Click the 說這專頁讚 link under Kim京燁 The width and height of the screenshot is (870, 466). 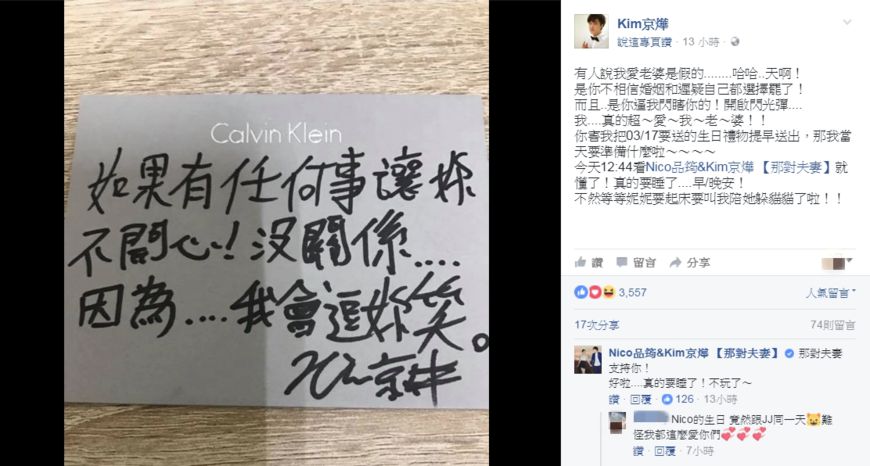tap(645, 42)
